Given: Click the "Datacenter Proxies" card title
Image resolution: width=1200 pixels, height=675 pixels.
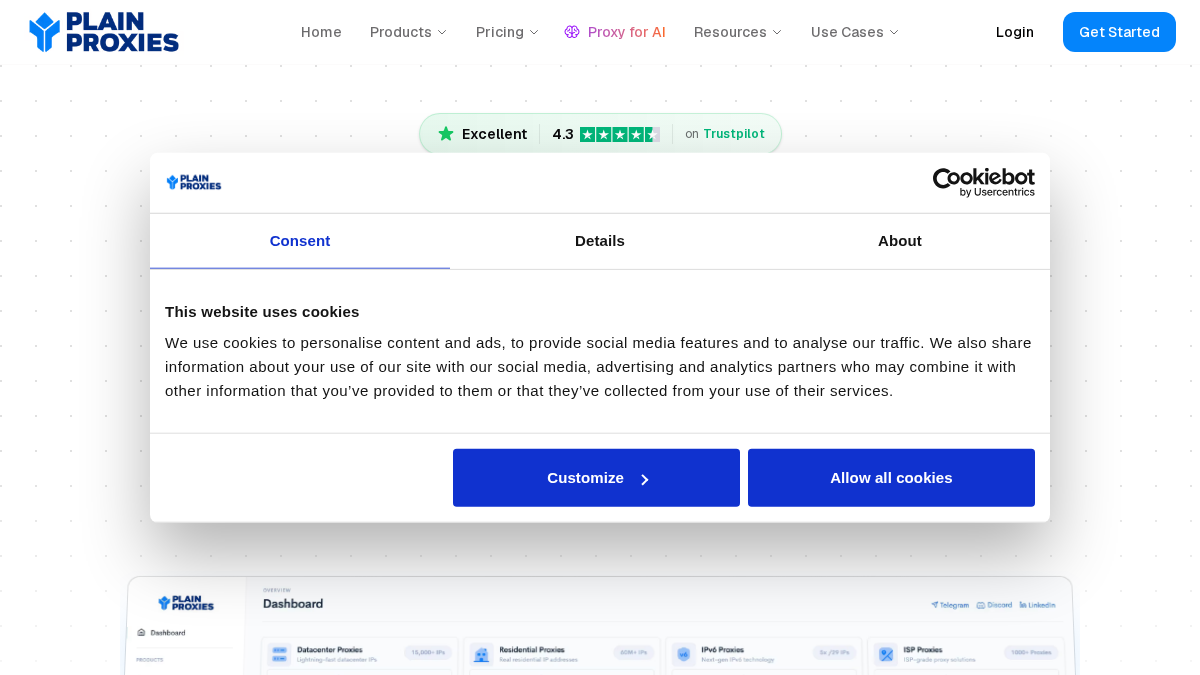Looking at the screenshot, I should point(330,649).
